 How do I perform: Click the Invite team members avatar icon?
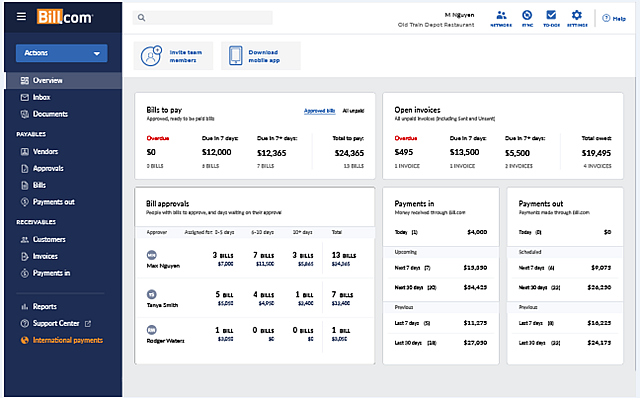(x=151, y=56)
